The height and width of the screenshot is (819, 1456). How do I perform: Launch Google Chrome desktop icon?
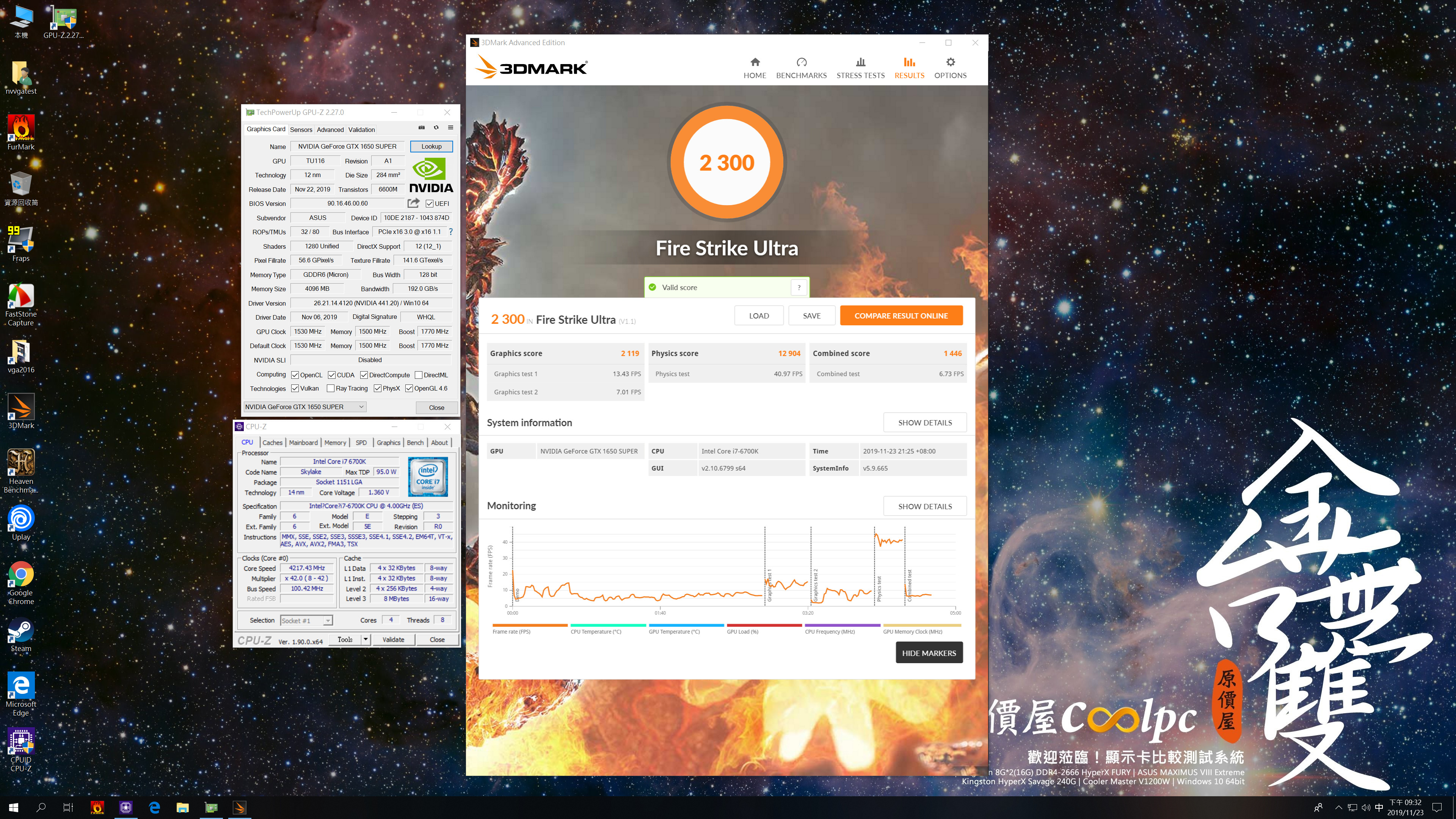21,583
